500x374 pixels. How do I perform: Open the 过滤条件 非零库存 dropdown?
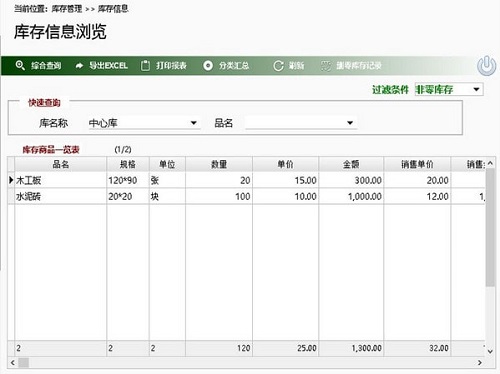(x=477, y=89)
